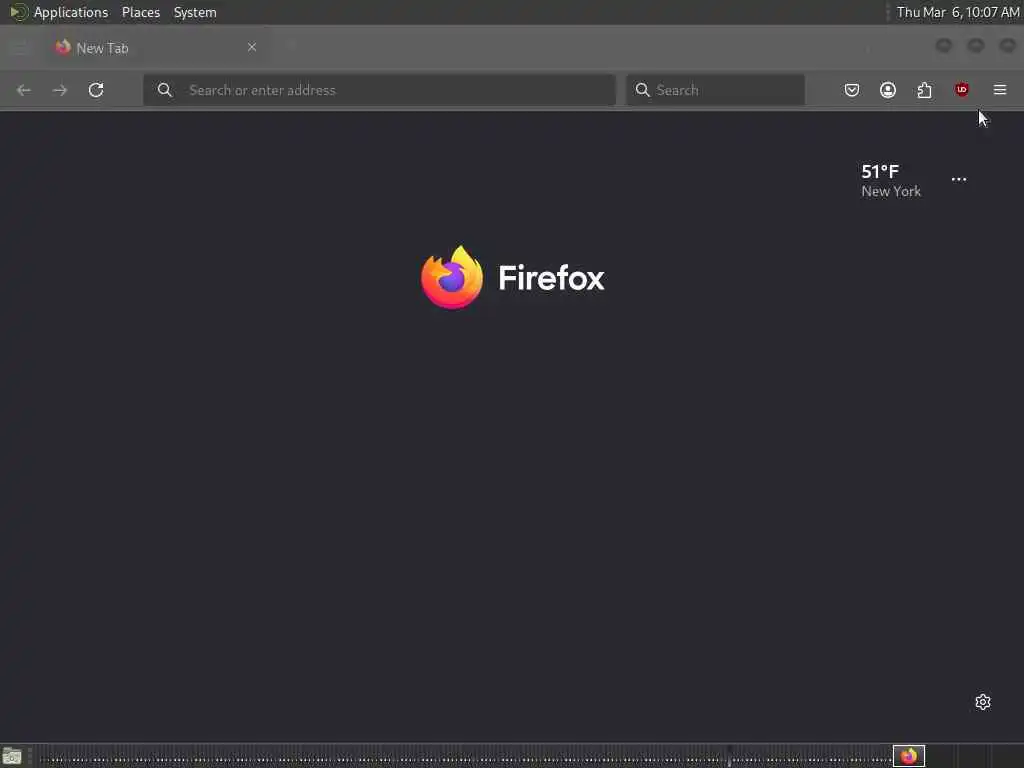
Task: Click the 51°F New York weather link
Action: [891, 181]
